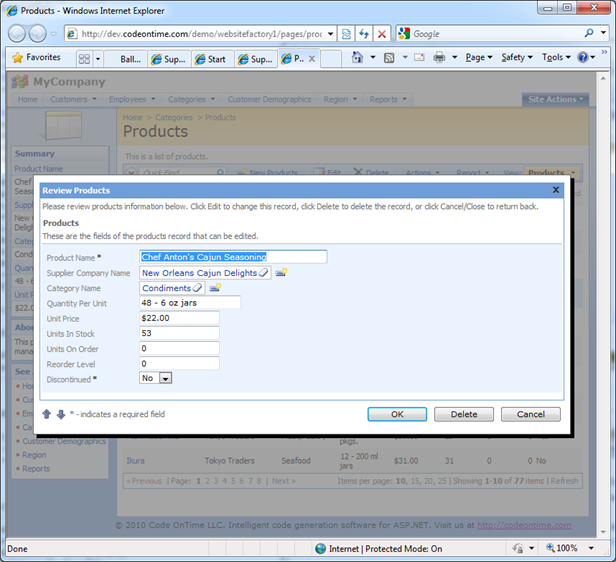Visit the codeontime.com footer link
This screenshot has width=616, height=562.
click(524, 525)
